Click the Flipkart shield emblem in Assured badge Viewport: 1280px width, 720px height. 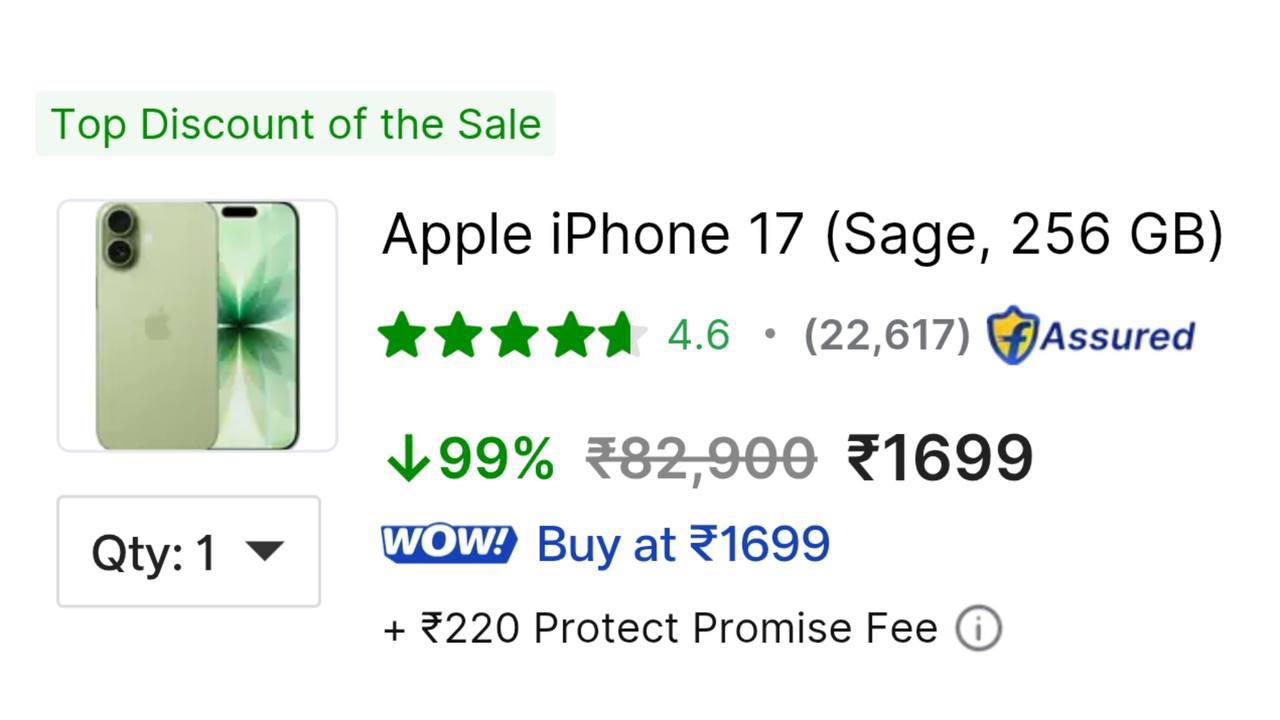[x=1012, y=335]
